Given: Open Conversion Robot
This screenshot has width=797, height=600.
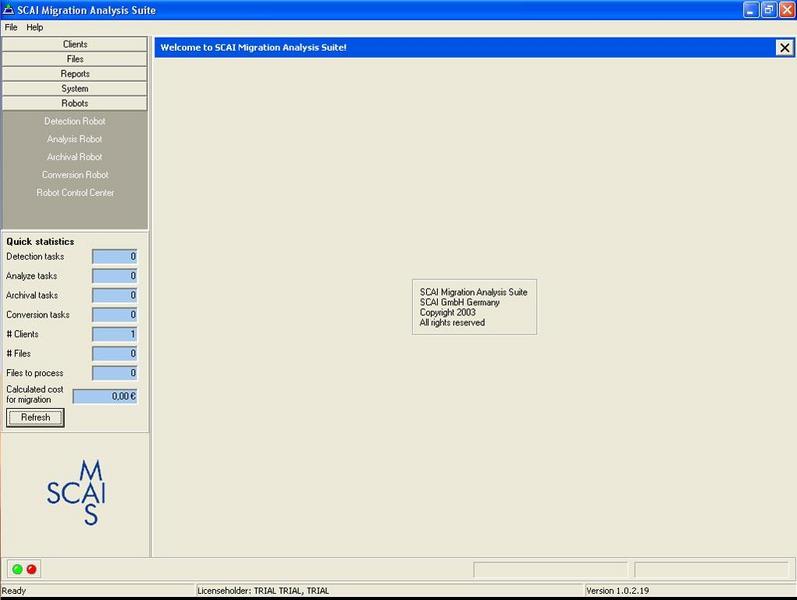Looking at the screenshot, I should click(x=75, y=175).
